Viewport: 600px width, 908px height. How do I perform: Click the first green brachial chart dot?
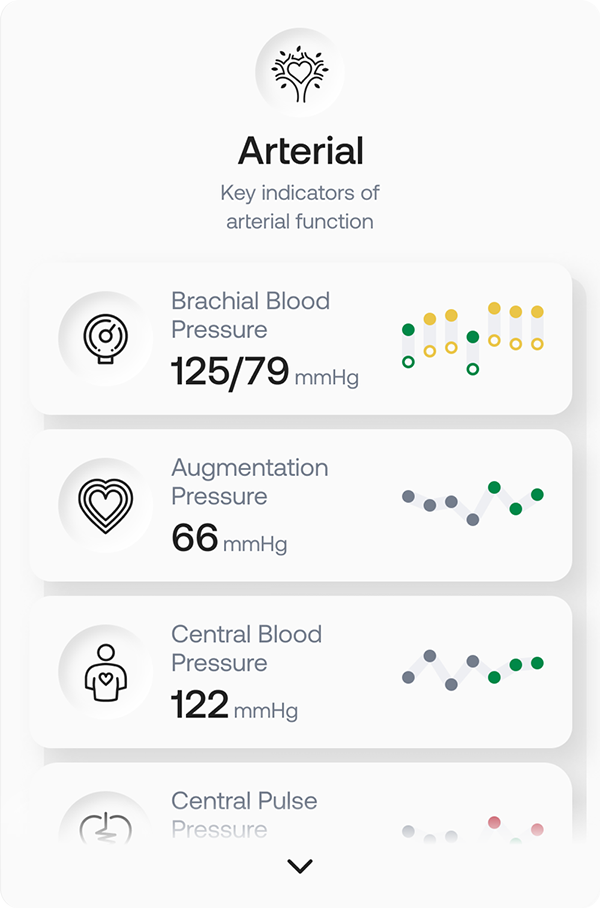pos(408,329)
